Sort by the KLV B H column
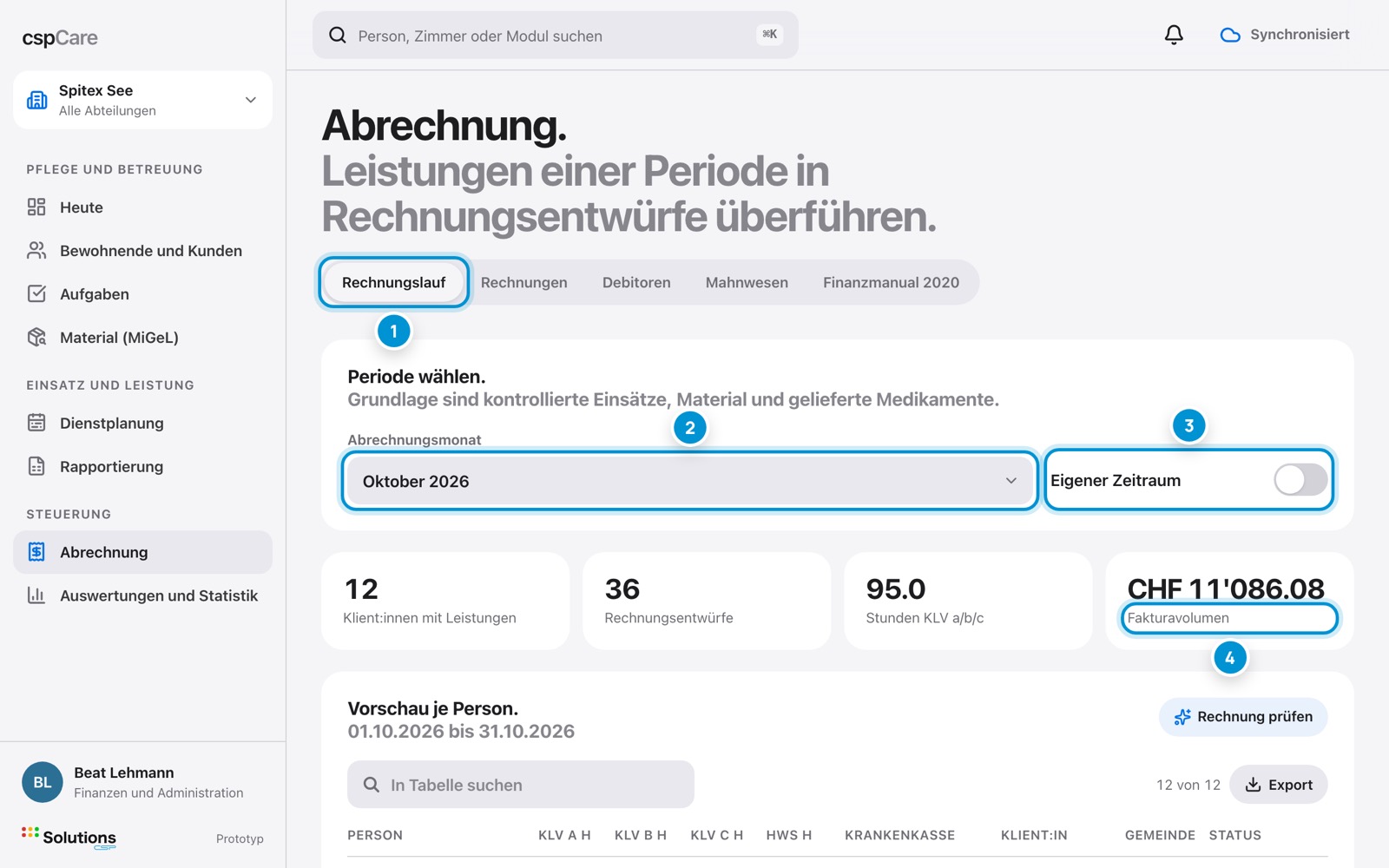The height and width of the screenshot is (868, 1389). click(x=641, y=835)
